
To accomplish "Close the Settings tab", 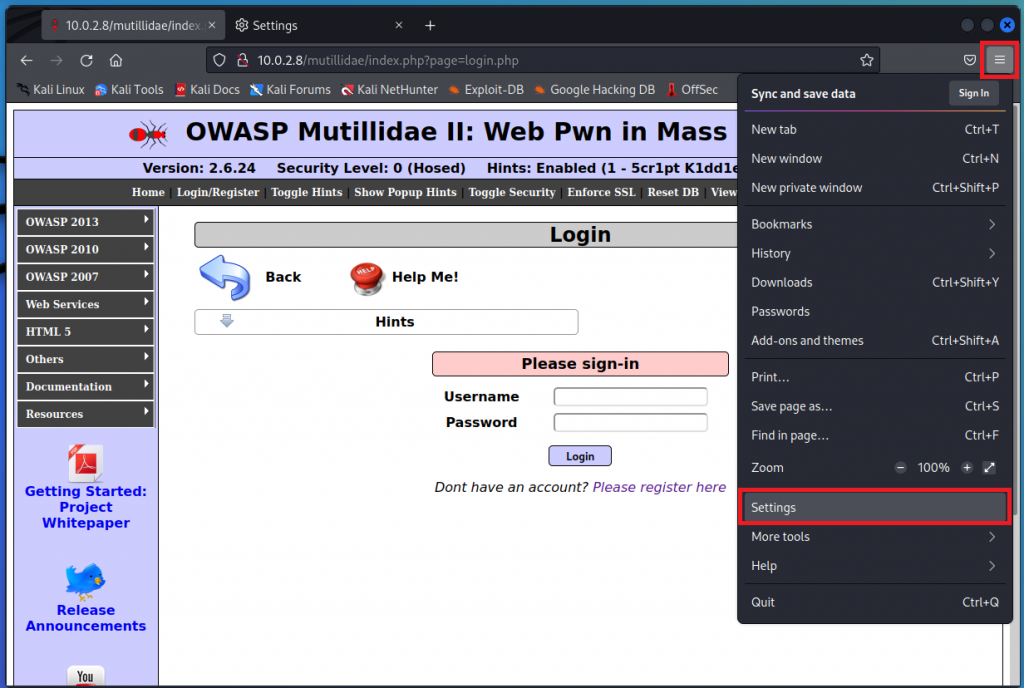I will click(399, 25).
